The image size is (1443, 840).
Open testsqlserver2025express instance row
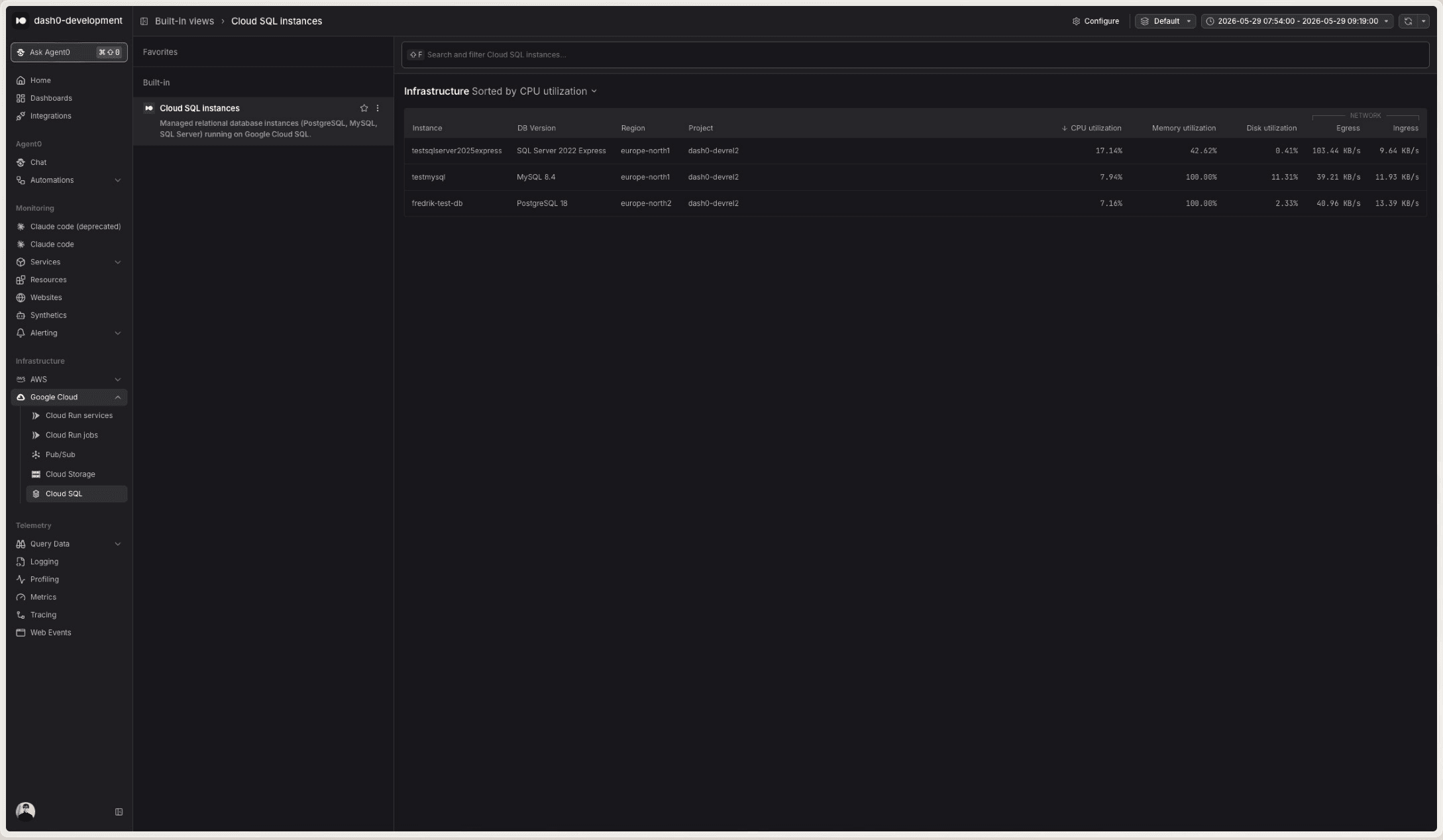tap(915, 151)
